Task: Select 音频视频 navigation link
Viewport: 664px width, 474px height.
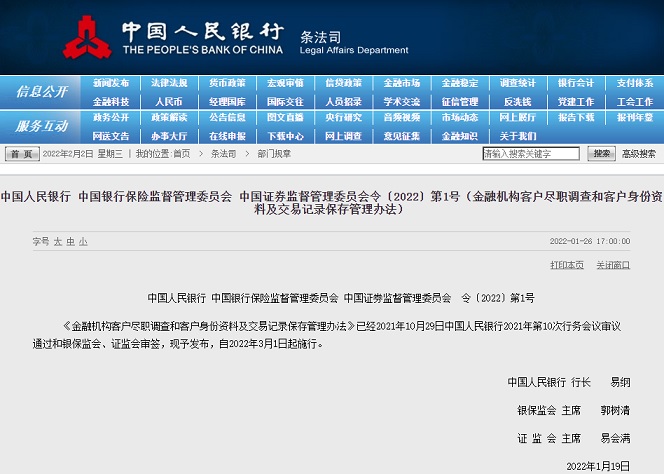Action: pos(402,117)
